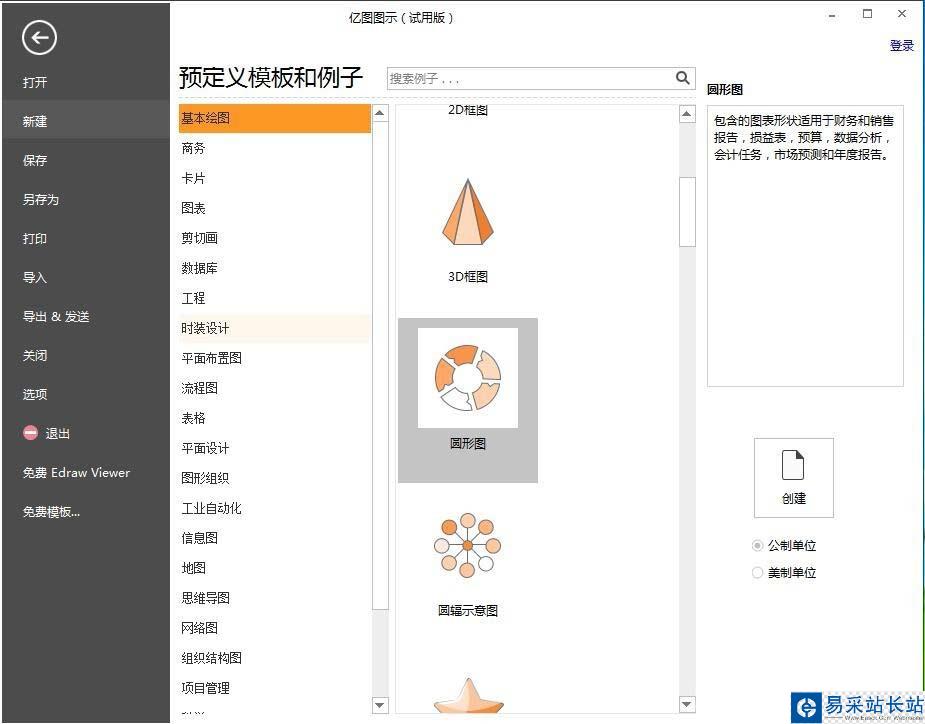Click the 3D框图 text label
The image size is (925, 724).
468,277
